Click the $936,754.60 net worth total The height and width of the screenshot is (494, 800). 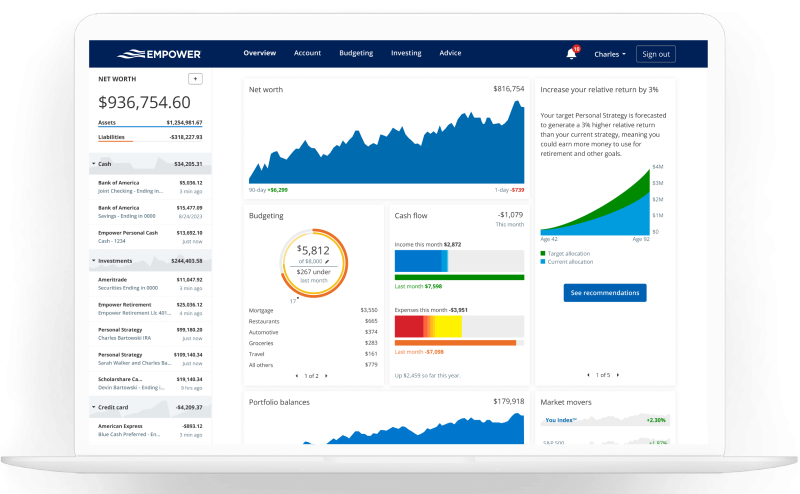click(144, 103)
